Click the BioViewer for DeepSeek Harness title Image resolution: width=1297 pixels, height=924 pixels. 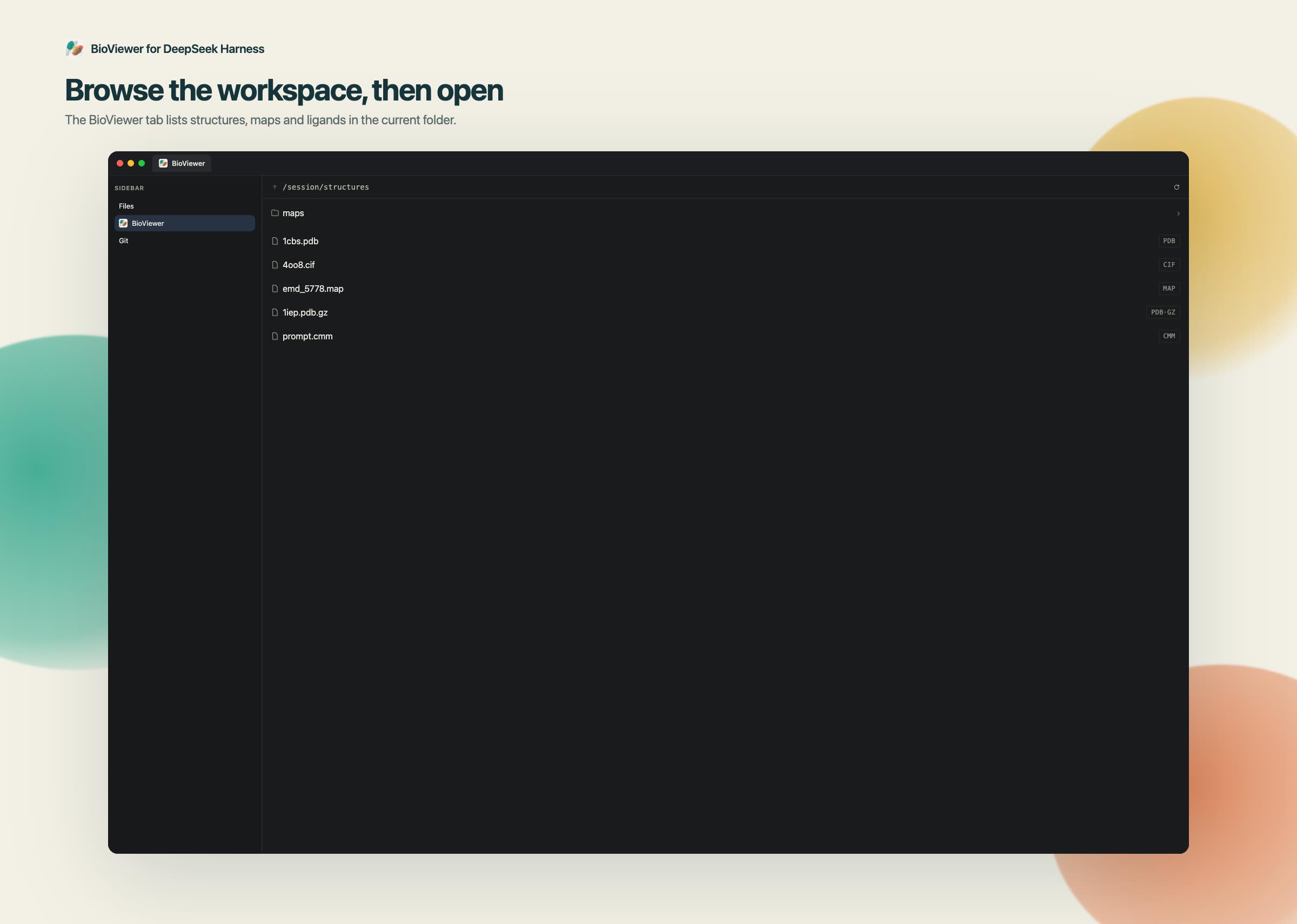[177, 49]
